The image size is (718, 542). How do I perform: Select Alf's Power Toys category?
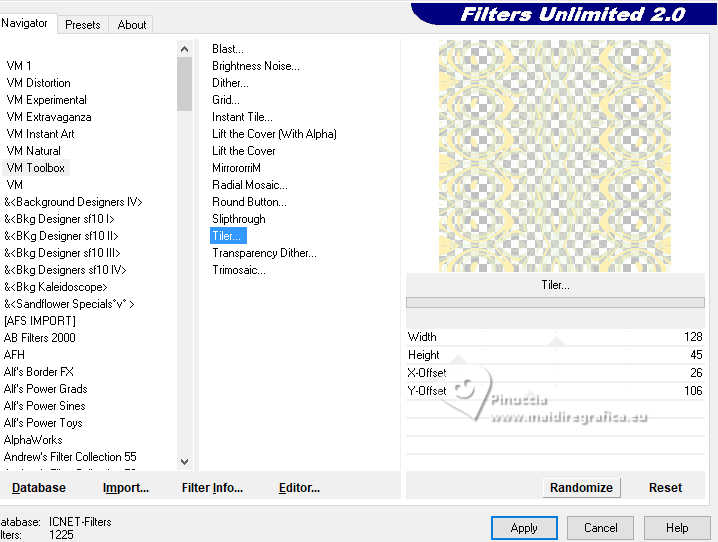click(x=43, y=423)
